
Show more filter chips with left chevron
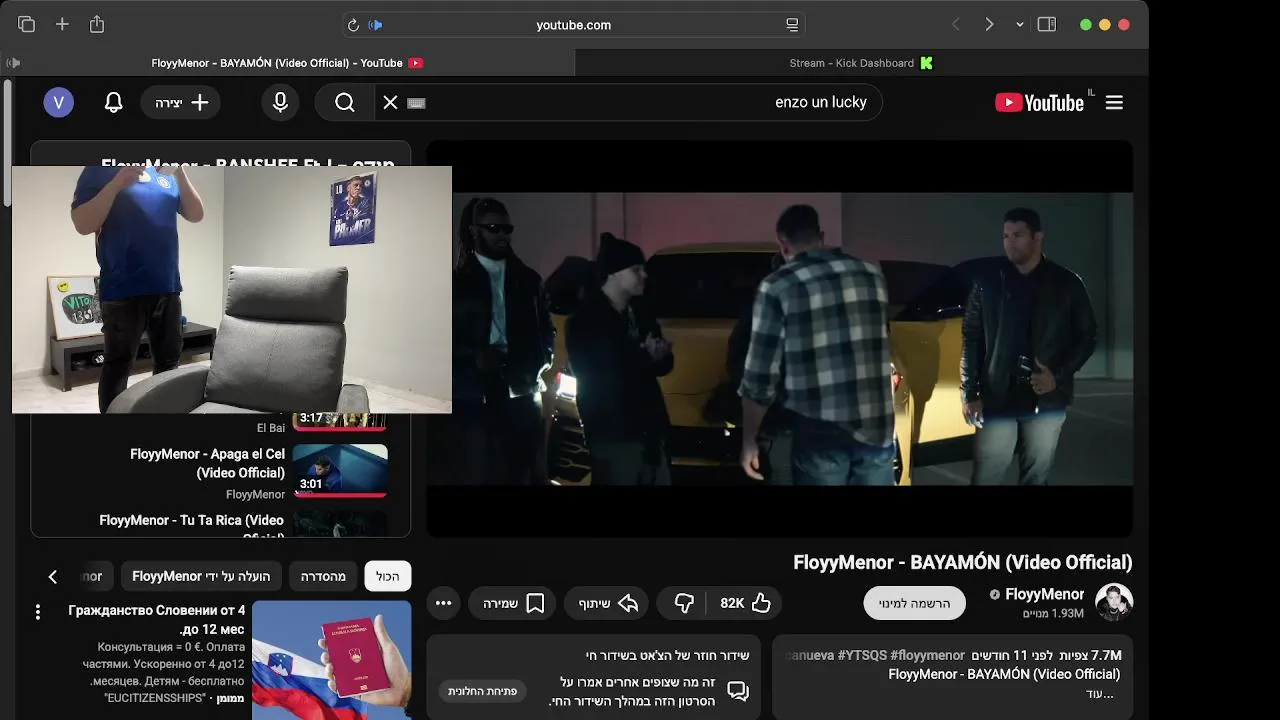pos(53,576)
